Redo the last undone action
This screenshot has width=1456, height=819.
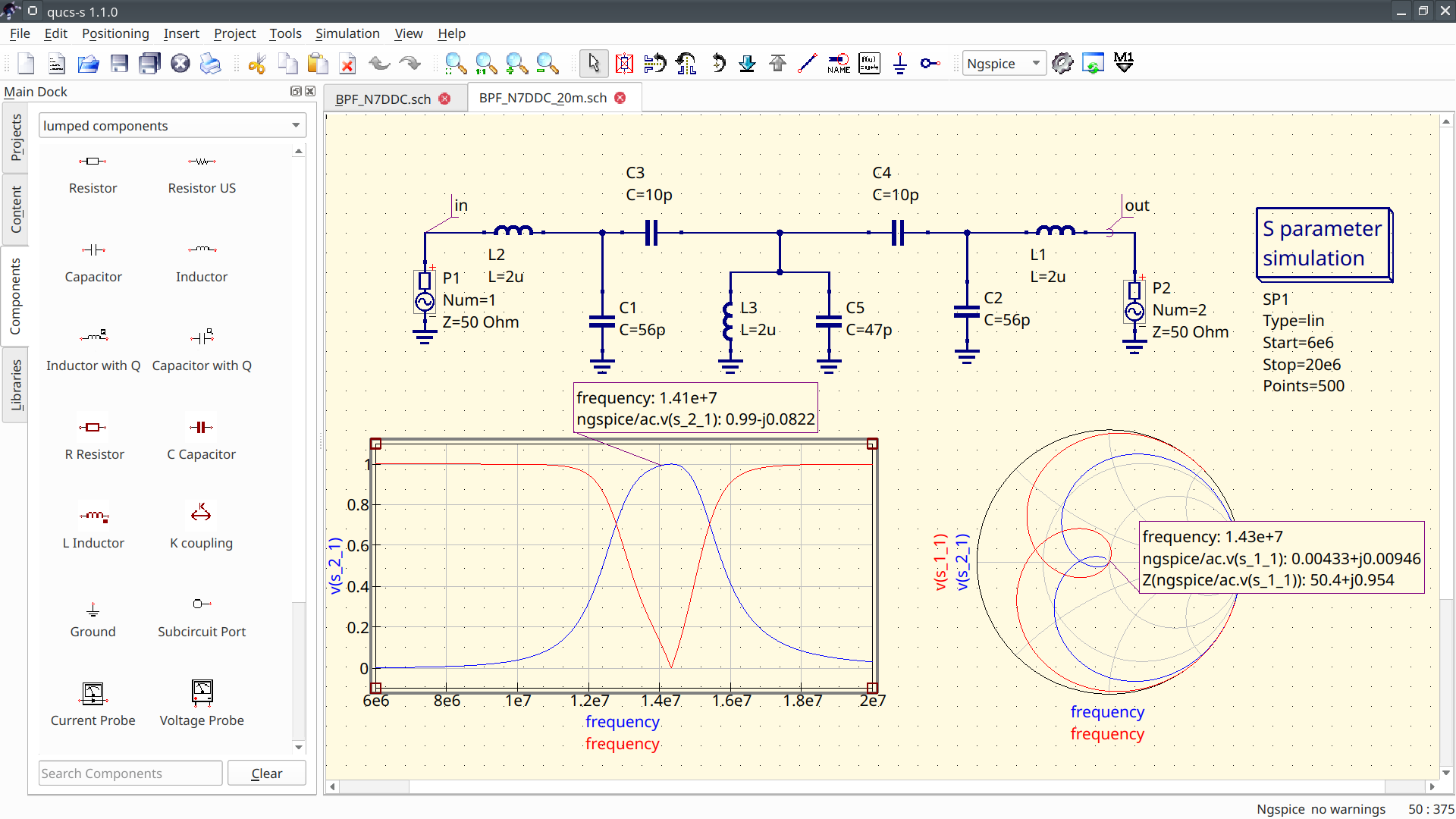point(409,64)
